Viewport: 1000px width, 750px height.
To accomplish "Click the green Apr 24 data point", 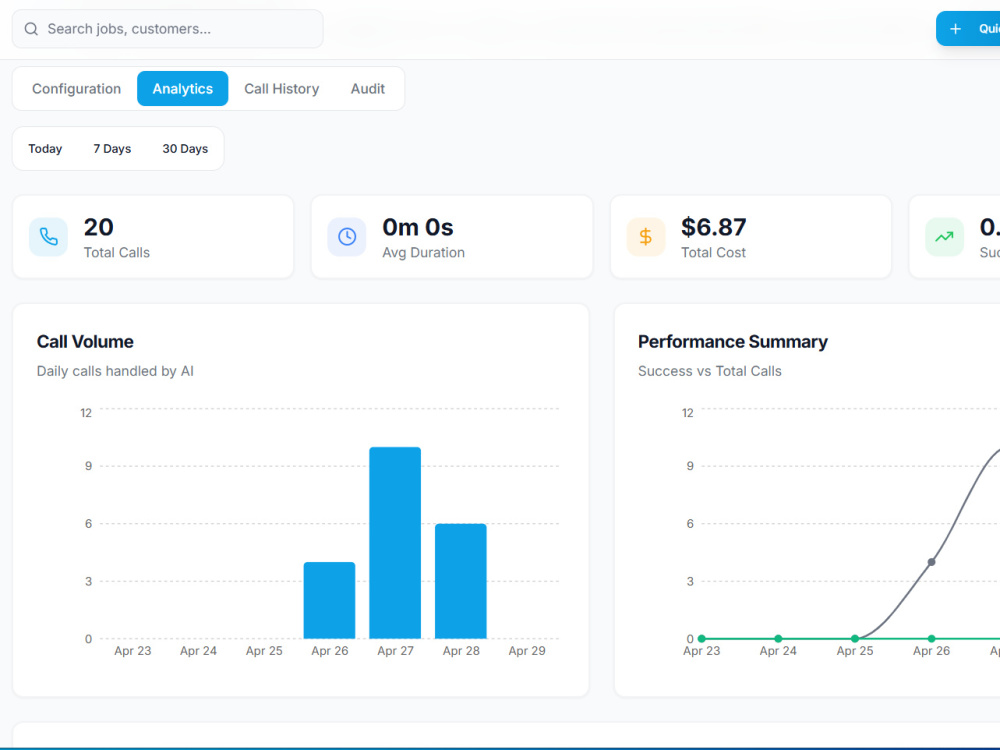I will pos(778,638).
